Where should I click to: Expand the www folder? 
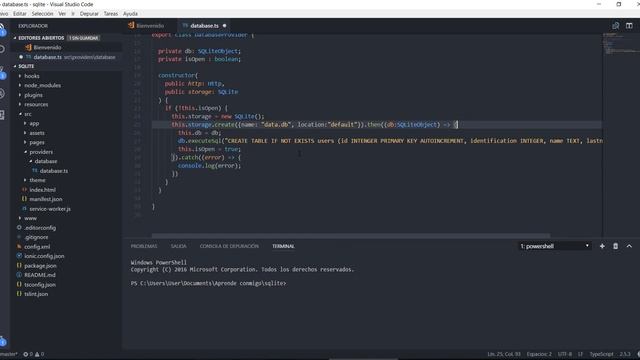coord(30,218)
